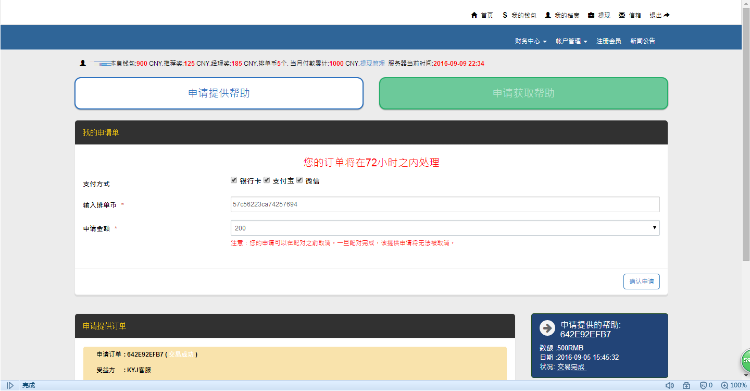The width and height of the screenshot is (750, 391).
Task: Click the 100% zoom level text
Action: (739, 385)
